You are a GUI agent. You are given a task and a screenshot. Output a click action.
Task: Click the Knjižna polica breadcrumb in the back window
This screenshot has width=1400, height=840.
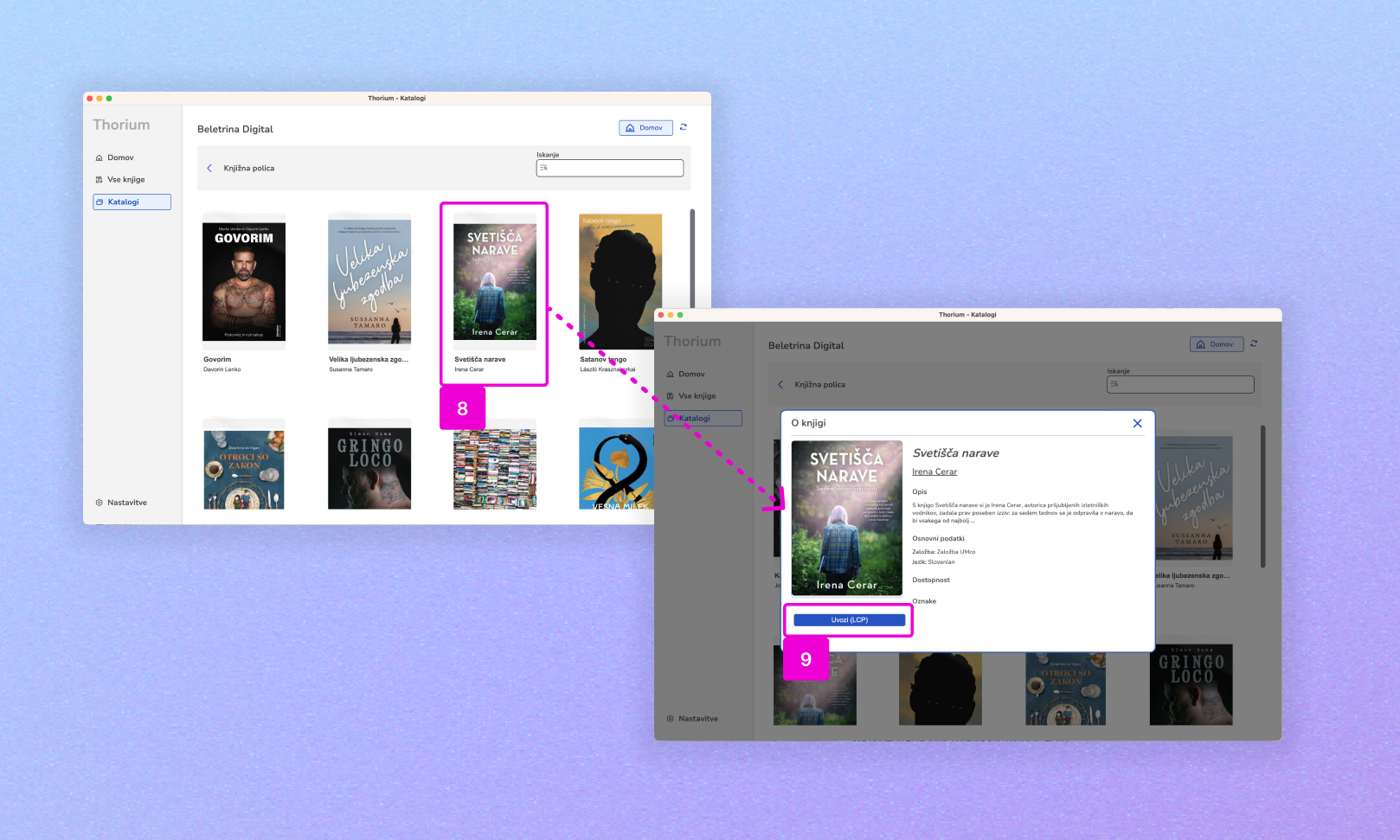pos(249,168)
